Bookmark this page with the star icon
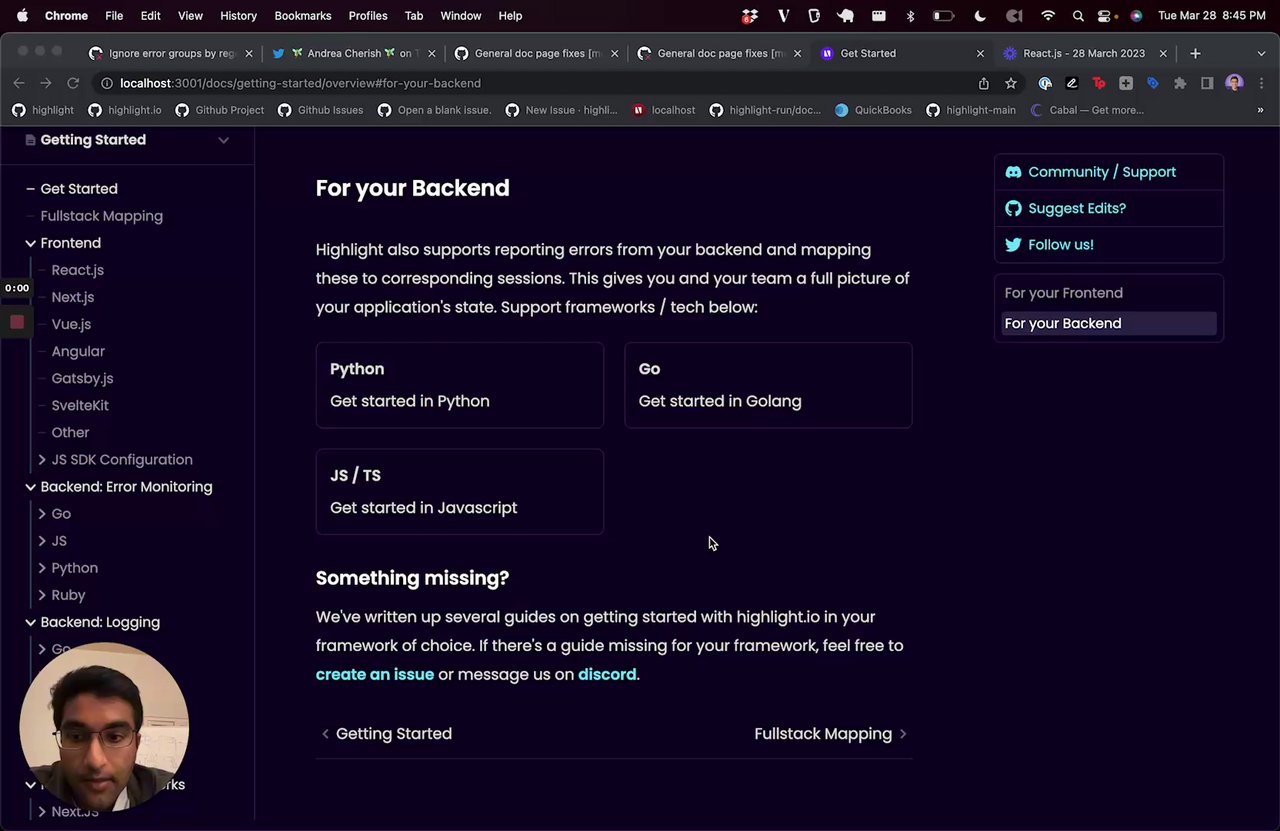Viewport: 1280px width, 831px height. click(x=1011, y=84)
